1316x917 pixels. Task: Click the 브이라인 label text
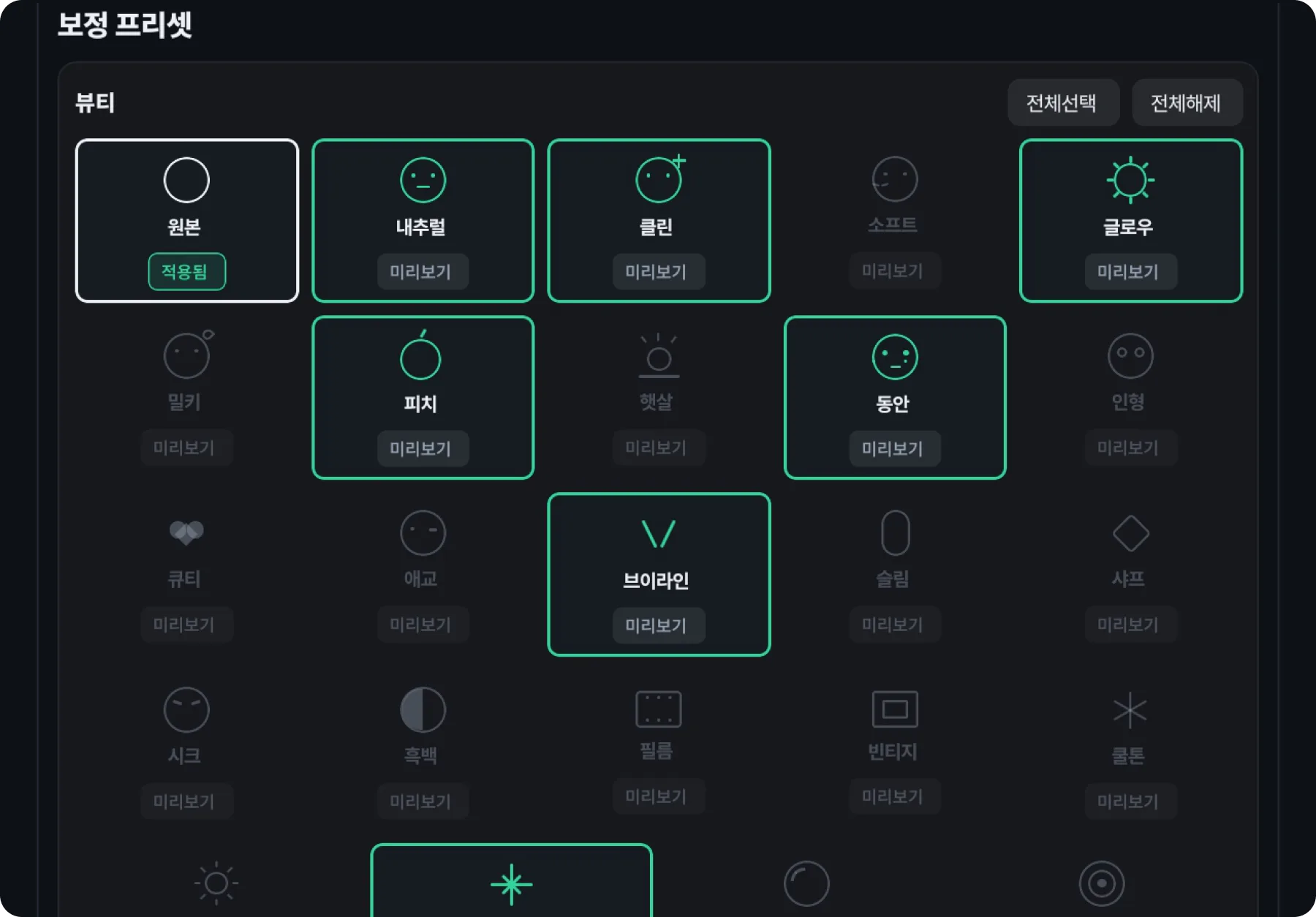pos(656,581)
